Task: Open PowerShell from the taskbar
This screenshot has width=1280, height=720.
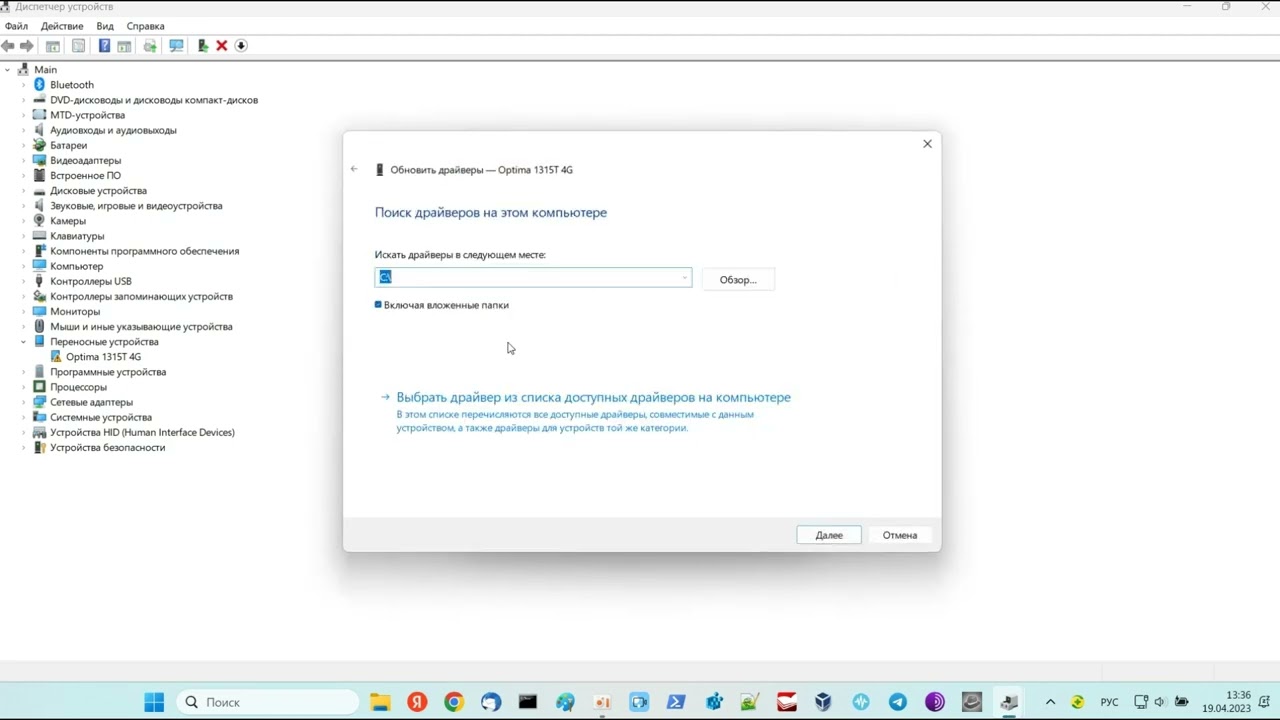Action: pos(676,702)
